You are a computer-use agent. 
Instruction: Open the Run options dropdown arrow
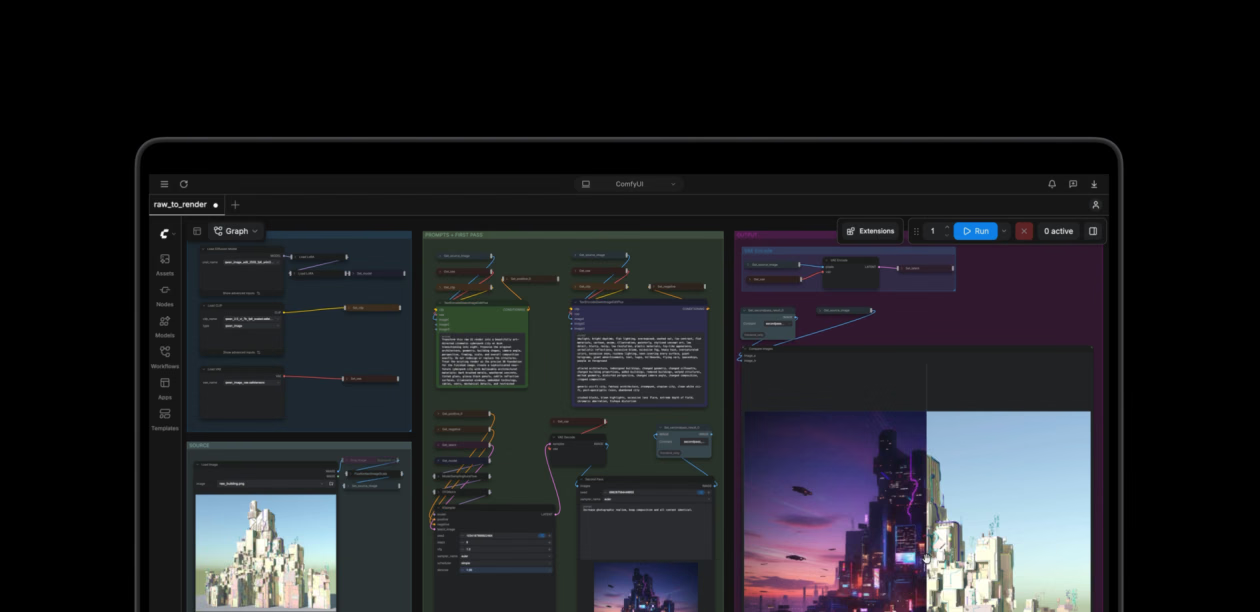[x=1004, y=231]
